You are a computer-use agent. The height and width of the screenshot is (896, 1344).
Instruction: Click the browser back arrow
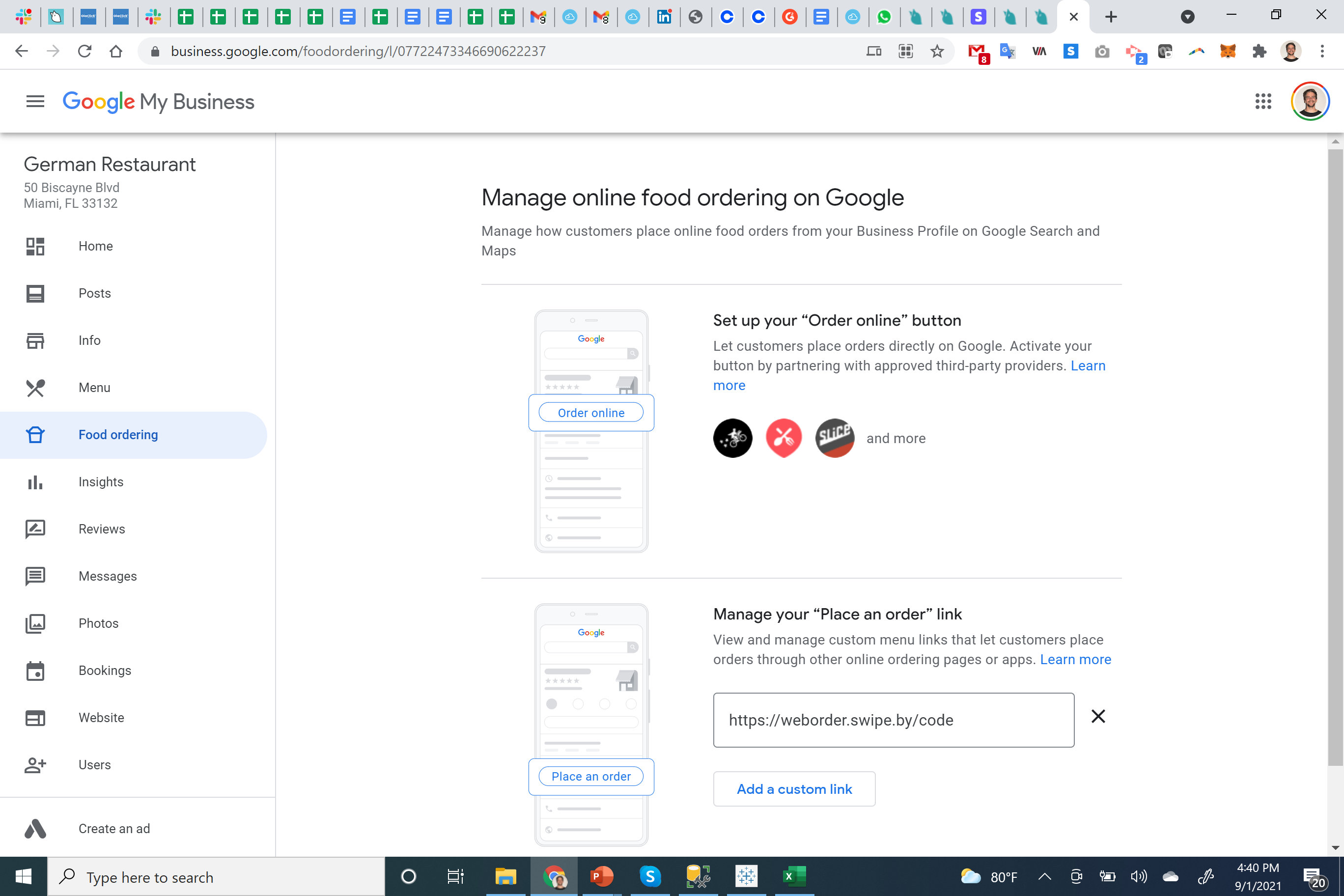[21, 52]
